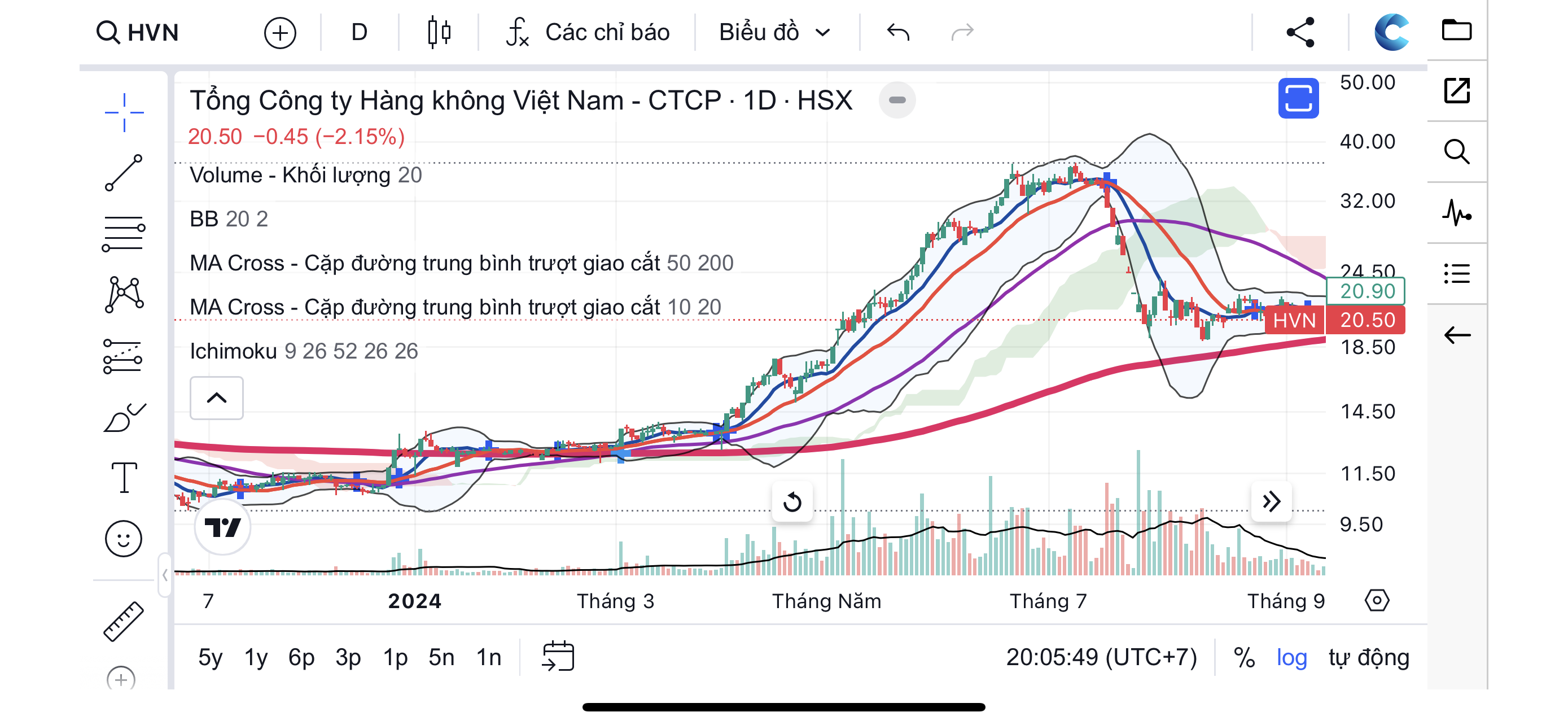Select the crosshair cursor tool

(124, 112)
